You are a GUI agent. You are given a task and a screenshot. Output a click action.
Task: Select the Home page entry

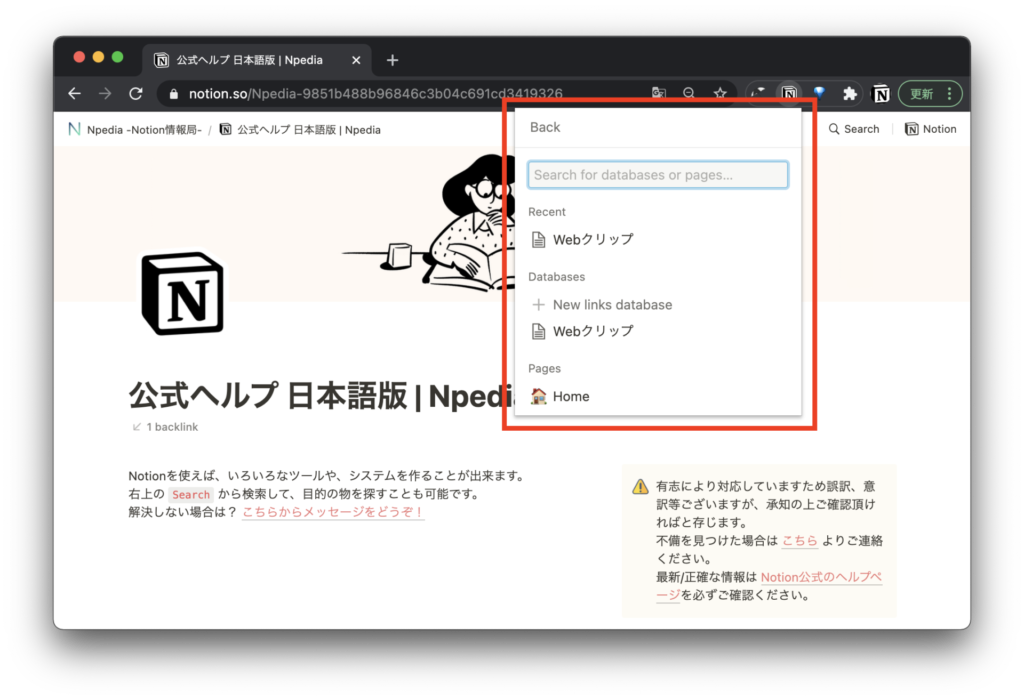(658, 396)
